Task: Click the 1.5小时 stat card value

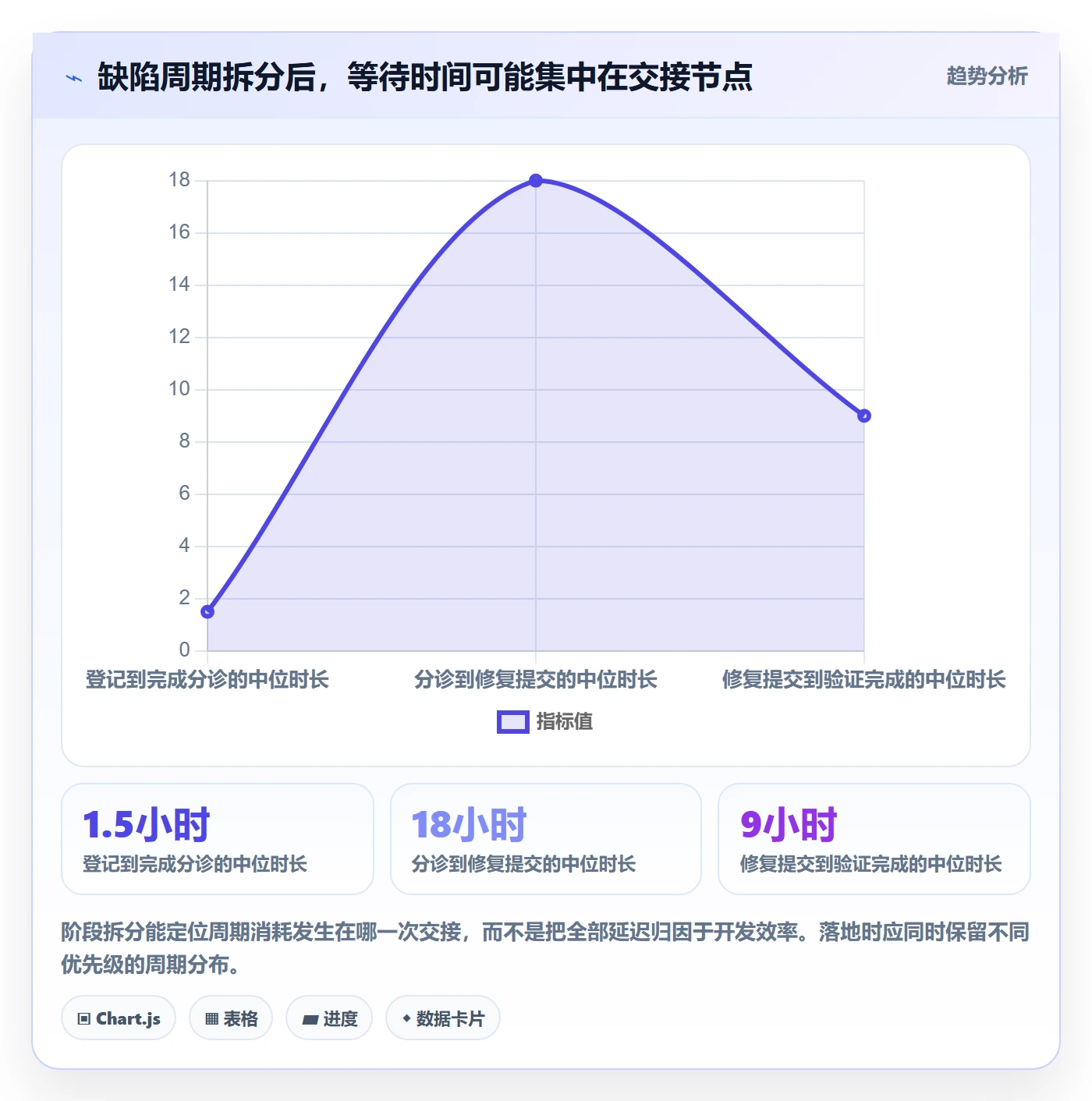Action: click(147, 825)
